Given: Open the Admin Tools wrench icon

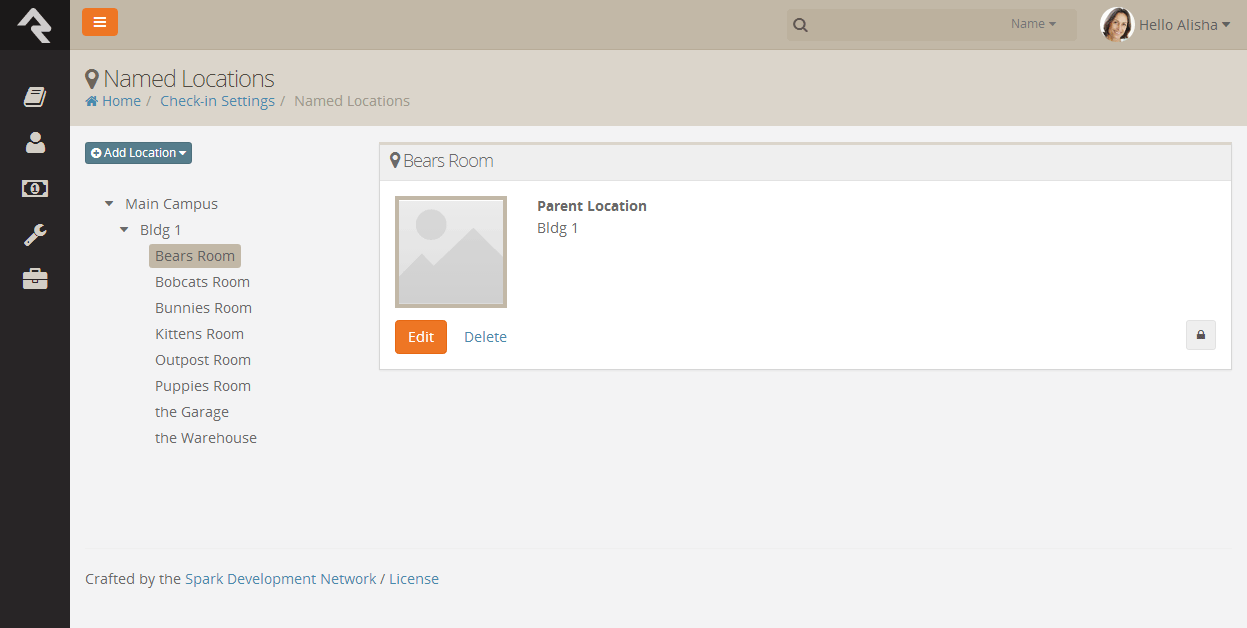Looking at the screenshot, I should 35,235.
